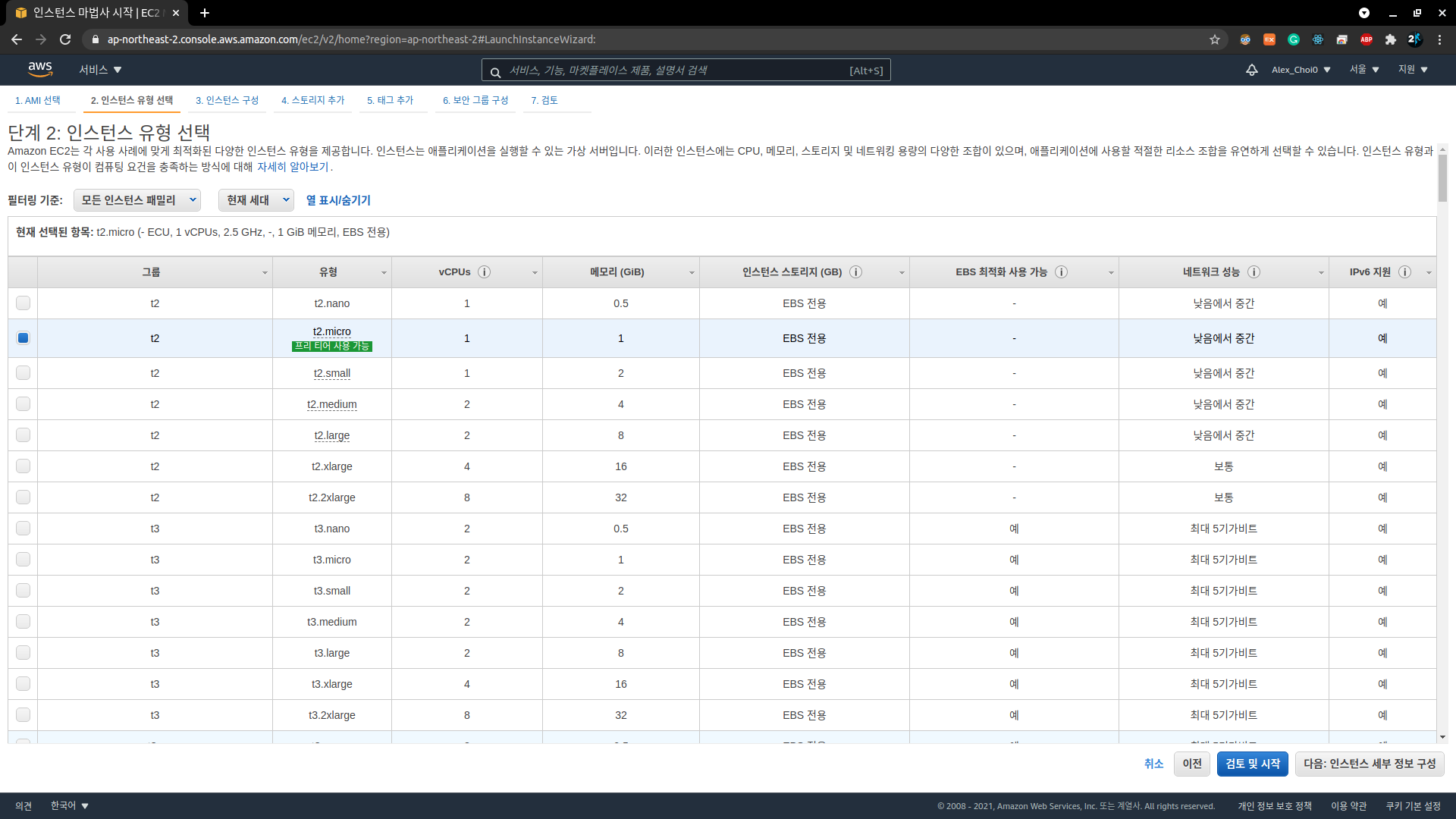Click the AWS logo home icon

[40, 69]
